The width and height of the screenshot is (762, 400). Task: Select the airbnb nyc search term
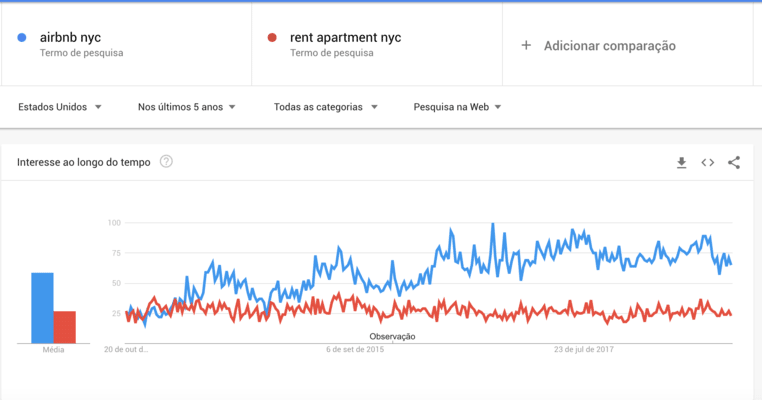coord(71,38)
